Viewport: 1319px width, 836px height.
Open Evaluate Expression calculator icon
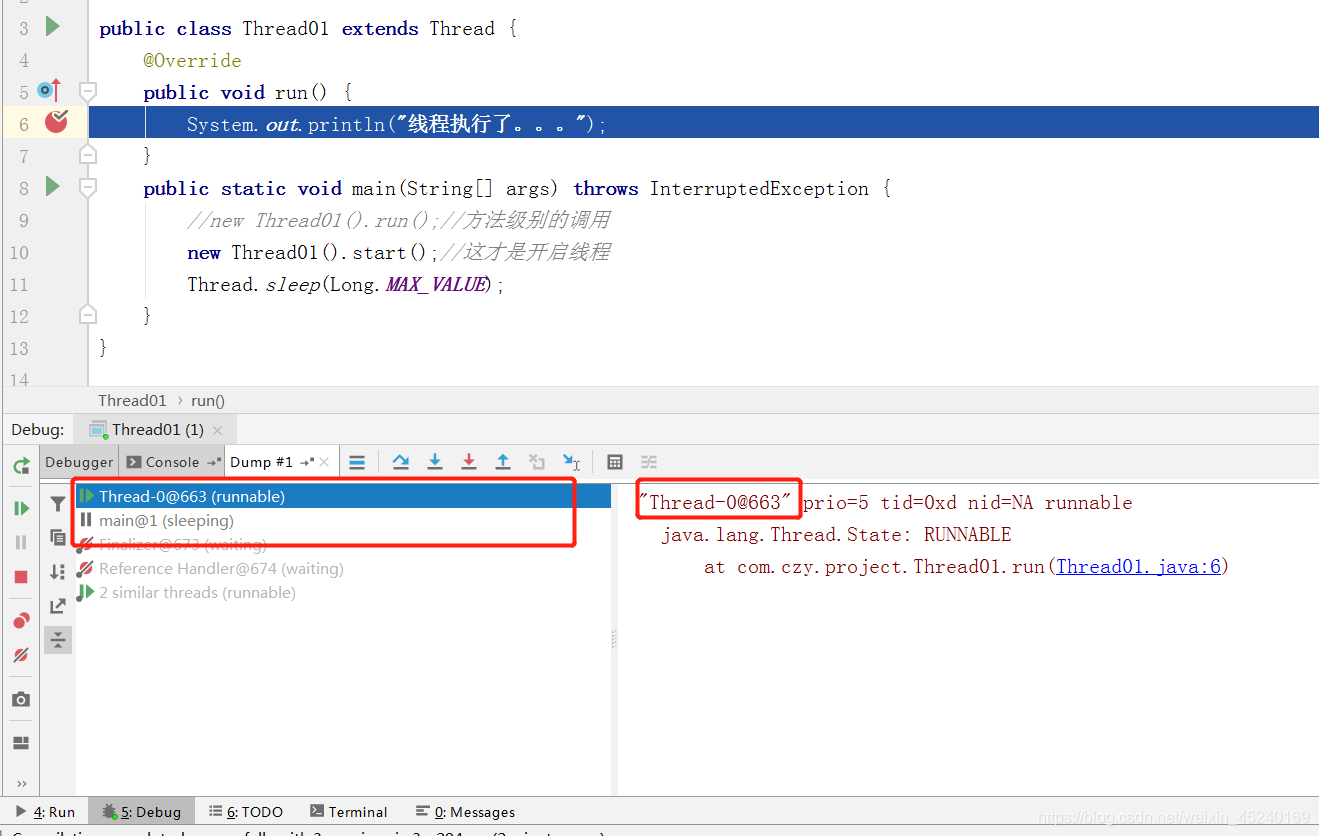[615, 461]
